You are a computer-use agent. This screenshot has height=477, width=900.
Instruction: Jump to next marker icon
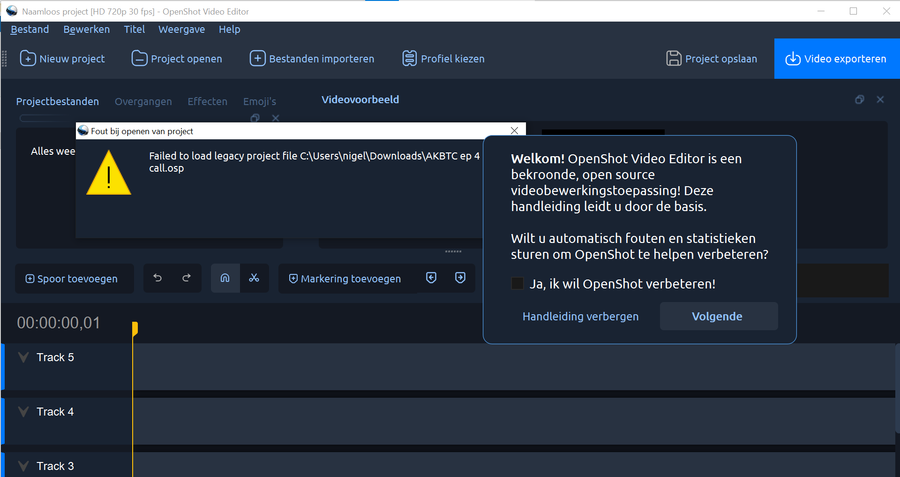(x=460, y=278)
